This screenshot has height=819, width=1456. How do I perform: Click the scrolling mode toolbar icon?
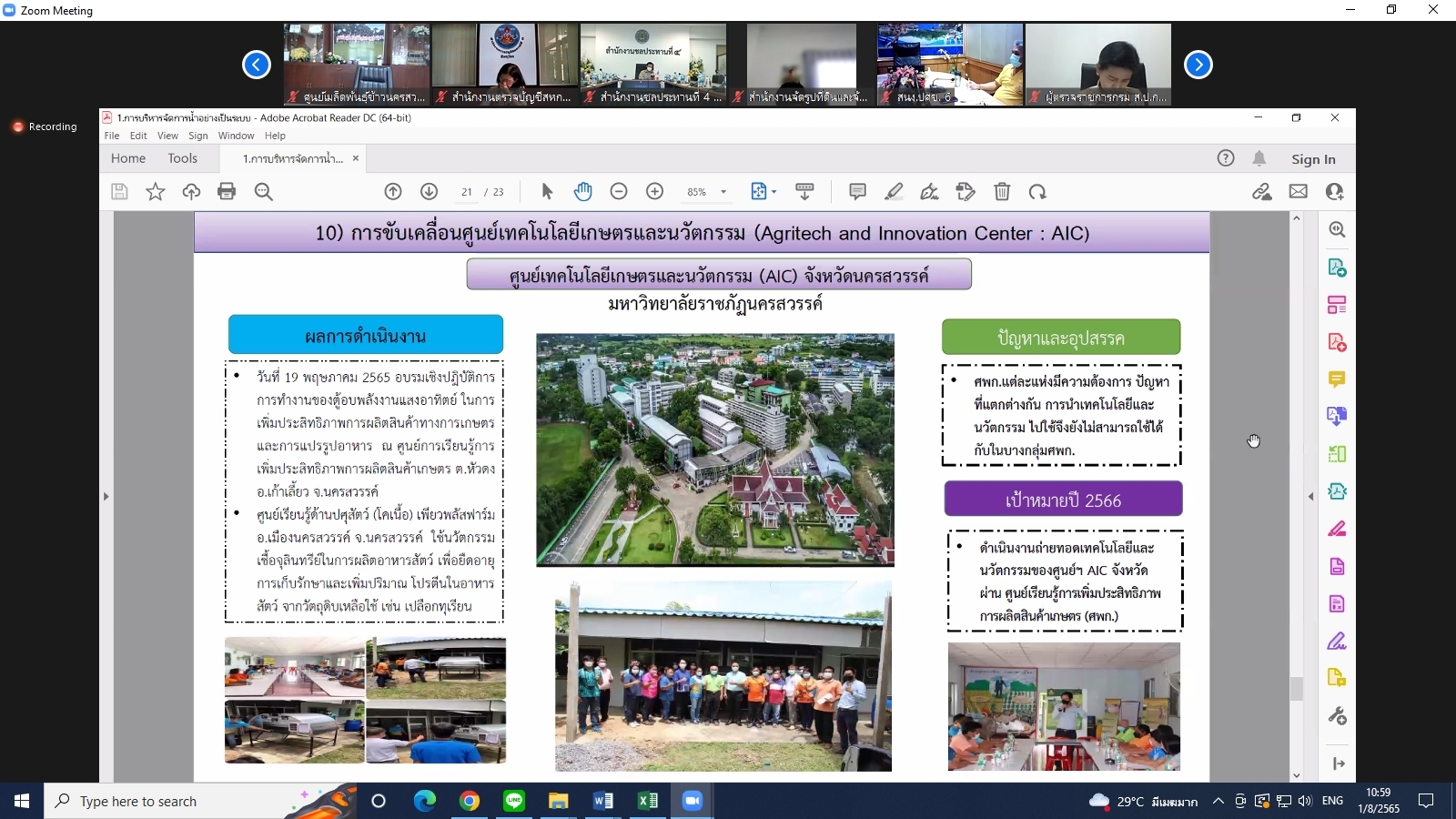click(x=804, y=192)
